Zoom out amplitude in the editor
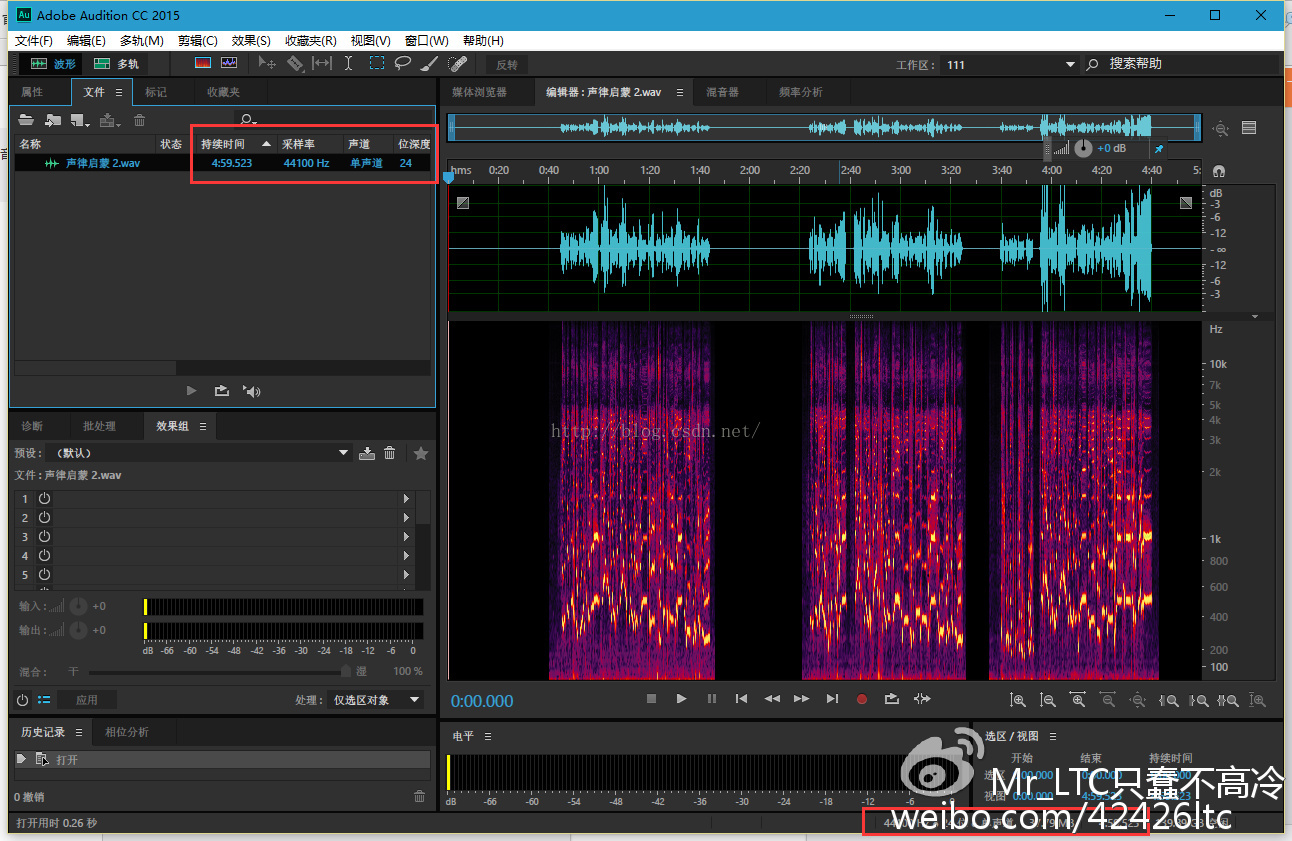Screen dimensions: 1292x841 (1048, 701)
